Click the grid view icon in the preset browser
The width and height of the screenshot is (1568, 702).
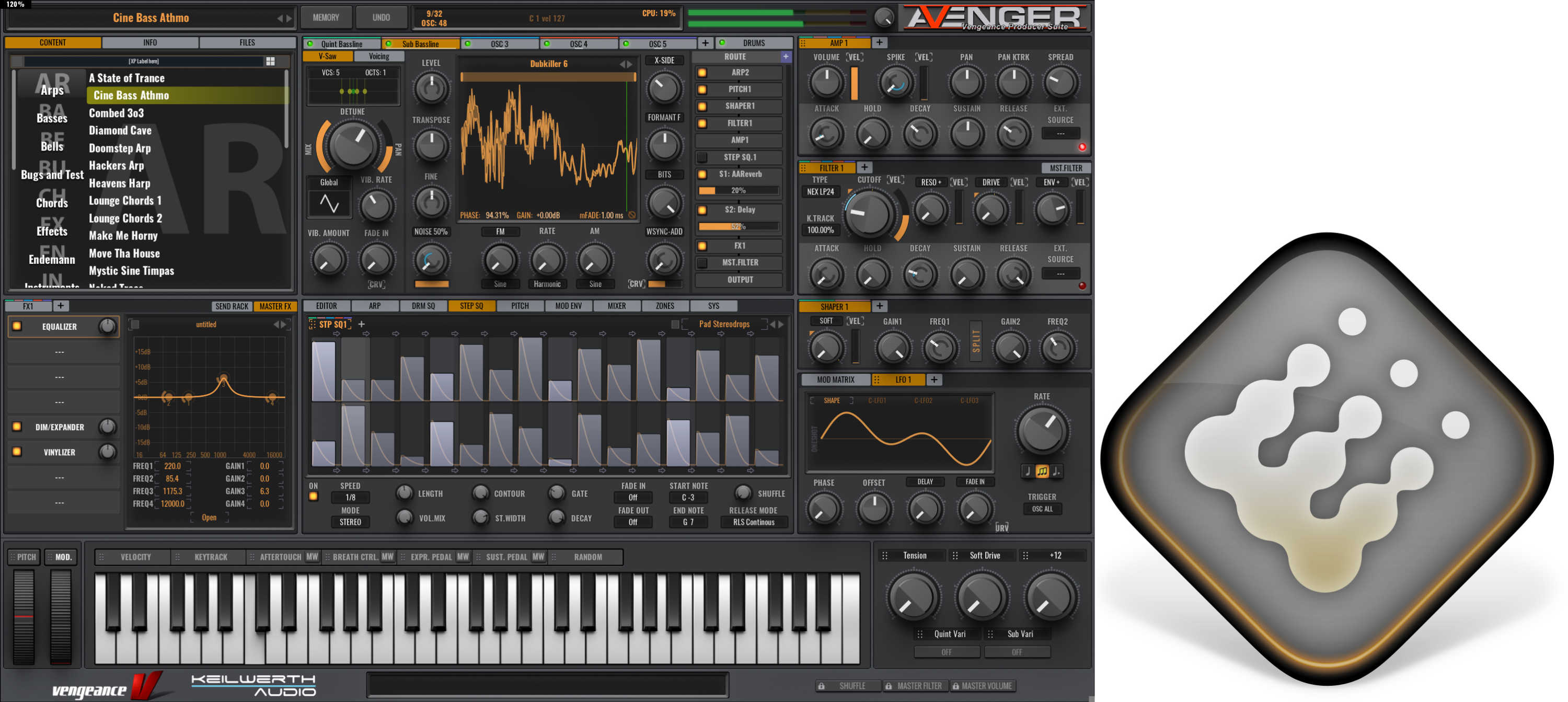point(270,62)
